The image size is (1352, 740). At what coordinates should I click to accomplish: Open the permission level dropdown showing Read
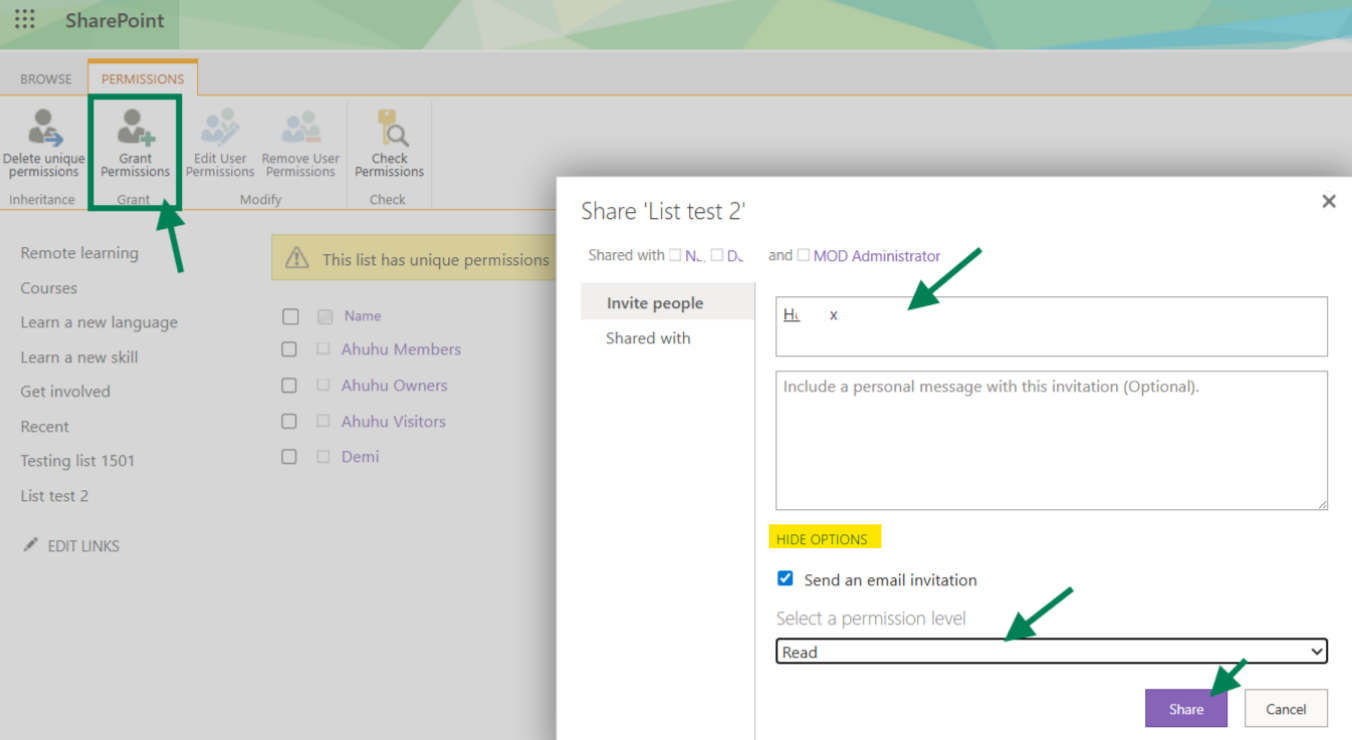(1052, 652)
